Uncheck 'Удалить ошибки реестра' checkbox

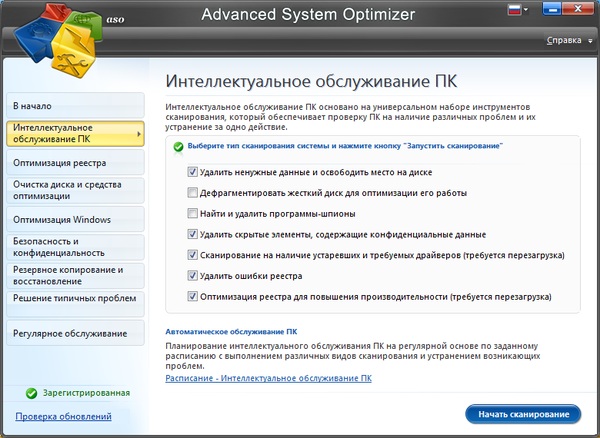(192, 275)
